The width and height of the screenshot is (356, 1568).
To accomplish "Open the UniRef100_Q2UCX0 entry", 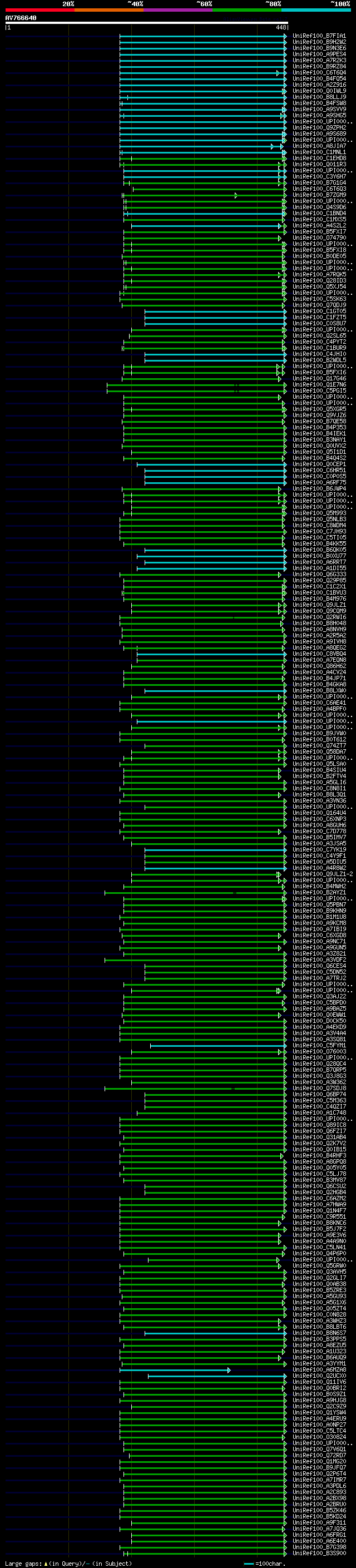I will (x=319, y=1377).
